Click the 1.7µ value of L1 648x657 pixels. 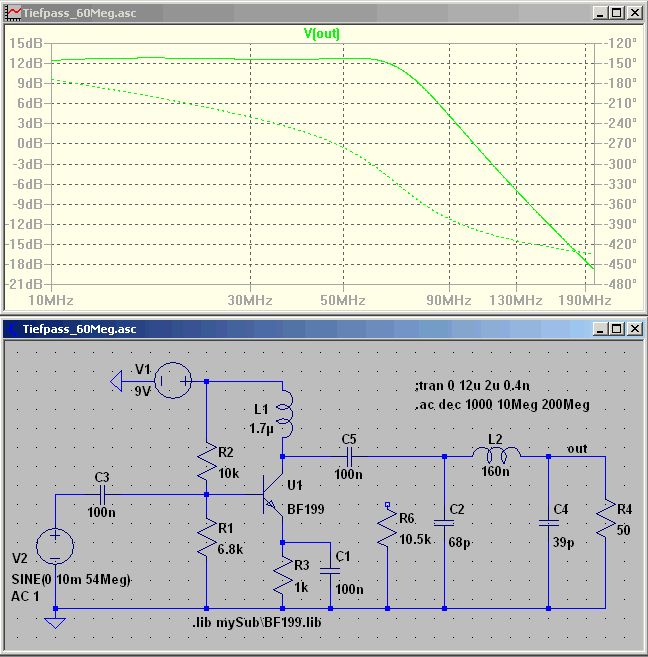coord(261,429)
